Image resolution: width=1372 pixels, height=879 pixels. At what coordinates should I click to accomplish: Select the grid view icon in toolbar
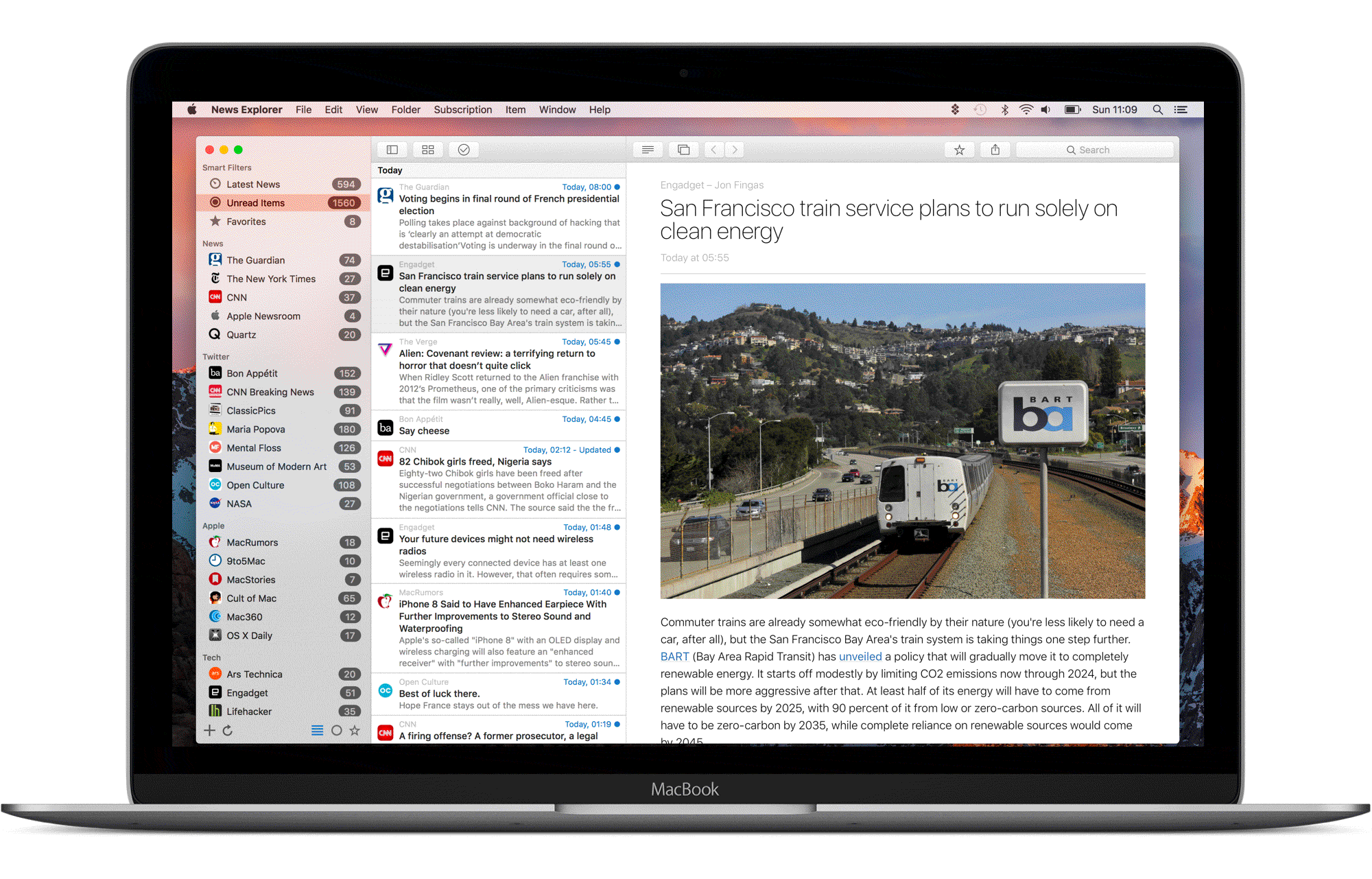click(427, 148)
